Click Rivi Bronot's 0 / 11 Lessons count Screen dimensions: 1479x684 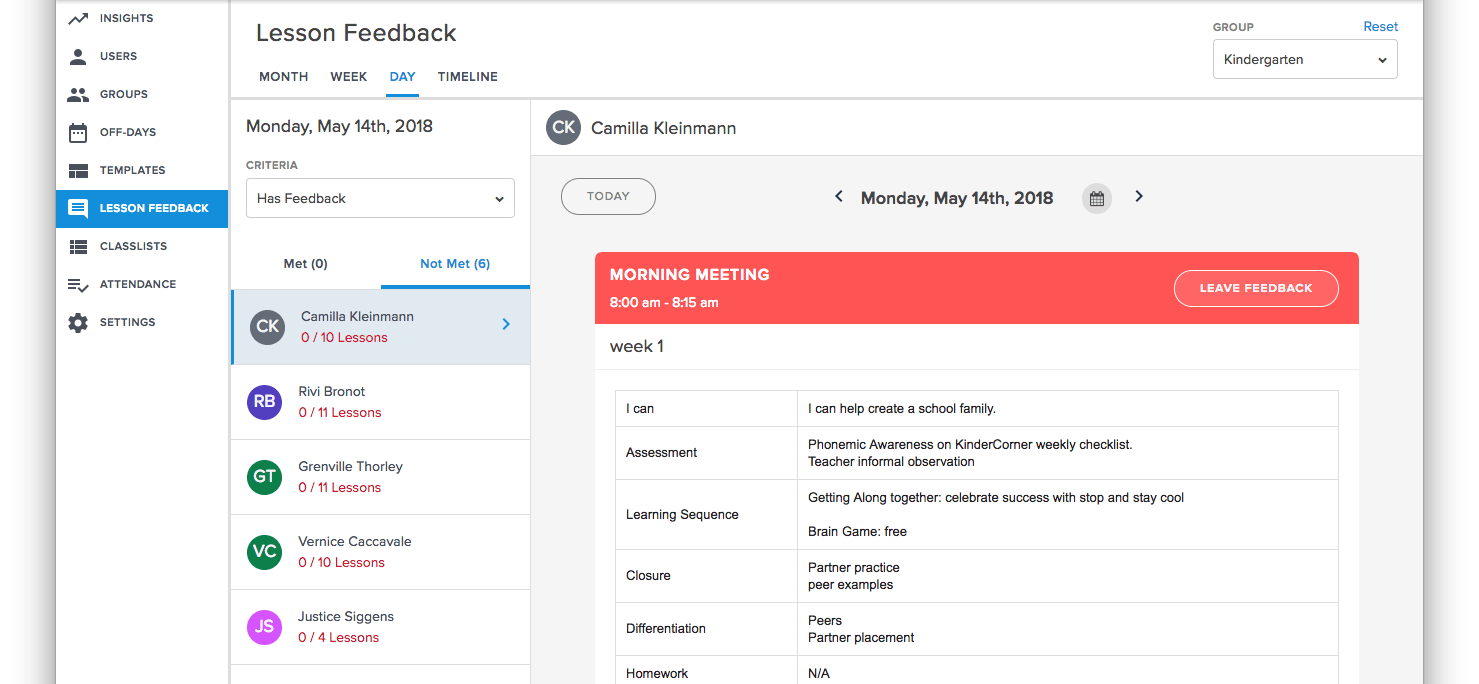click(x=340, y=413)
